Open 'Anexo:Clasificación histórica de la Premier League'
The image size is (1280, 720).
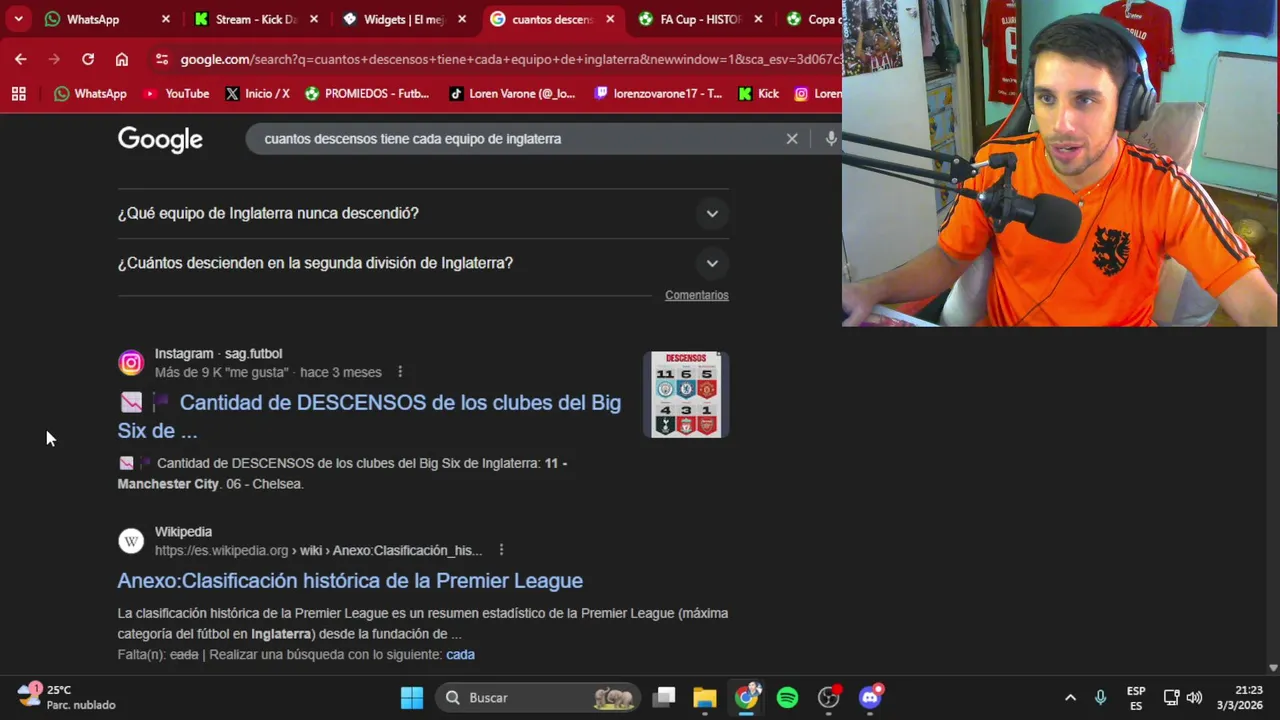350,580
